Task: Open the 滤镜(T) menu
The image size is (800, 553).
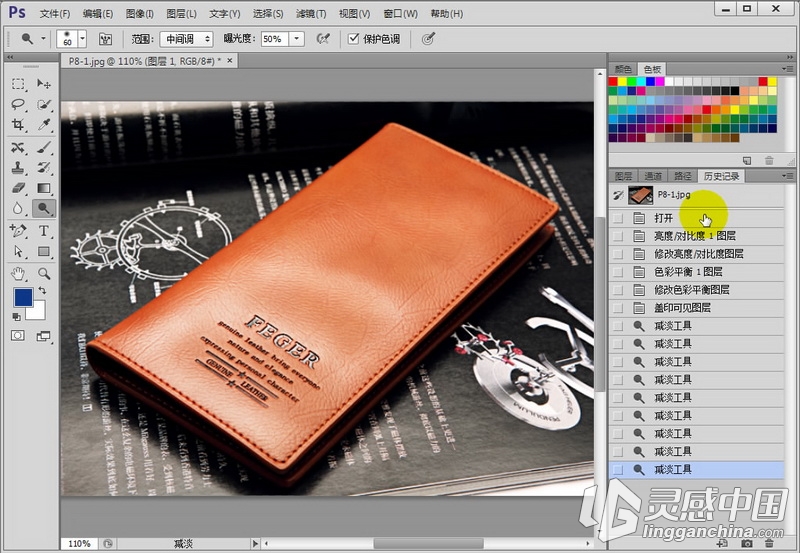Action: (311, 13)
